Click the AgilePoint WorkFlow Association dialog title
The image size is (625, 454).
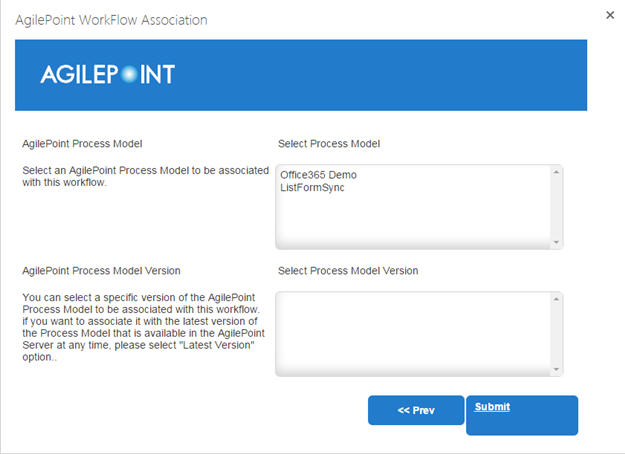[x=111, y=20]
